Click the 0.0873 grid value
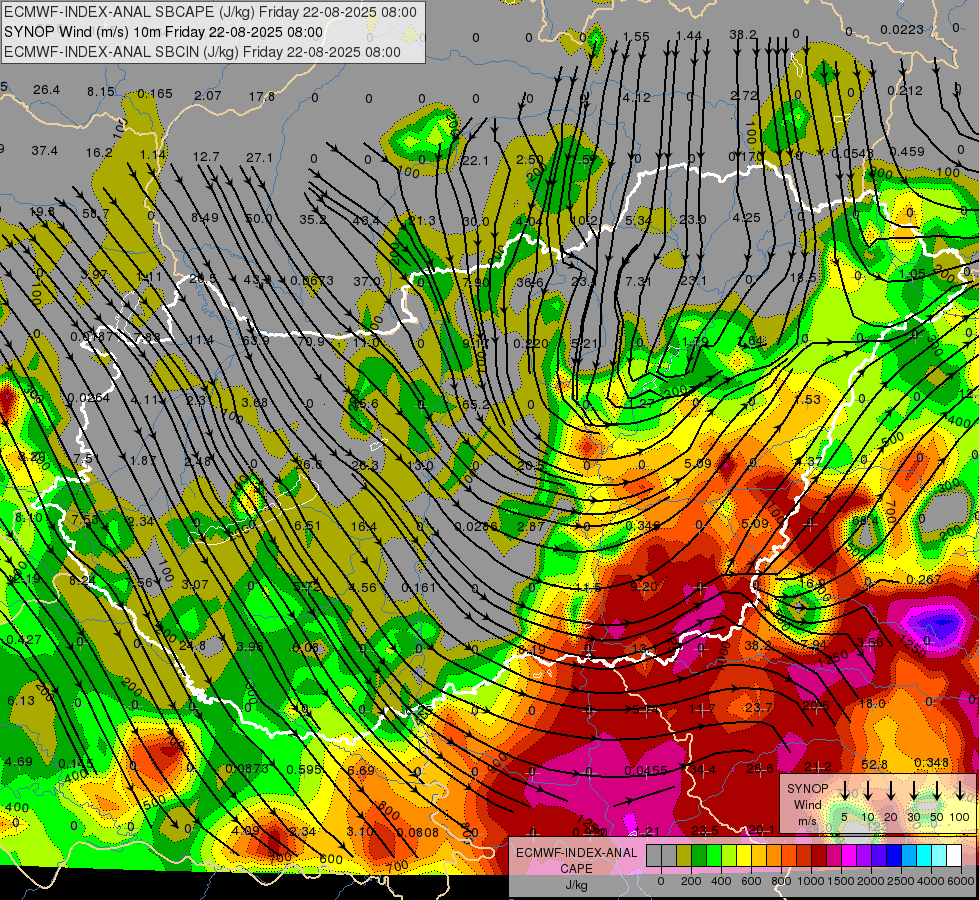This screenshot has width=979, height=900. click(x=247, y=768)
